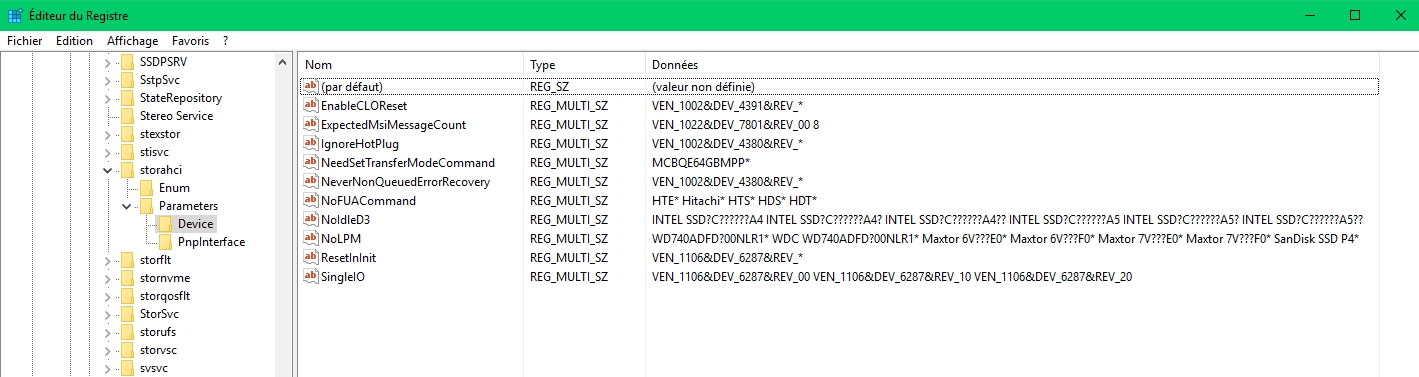This screenshot has width=1419, height=377.
Task: Open the Edition menu
Action: tap(75, 41)
